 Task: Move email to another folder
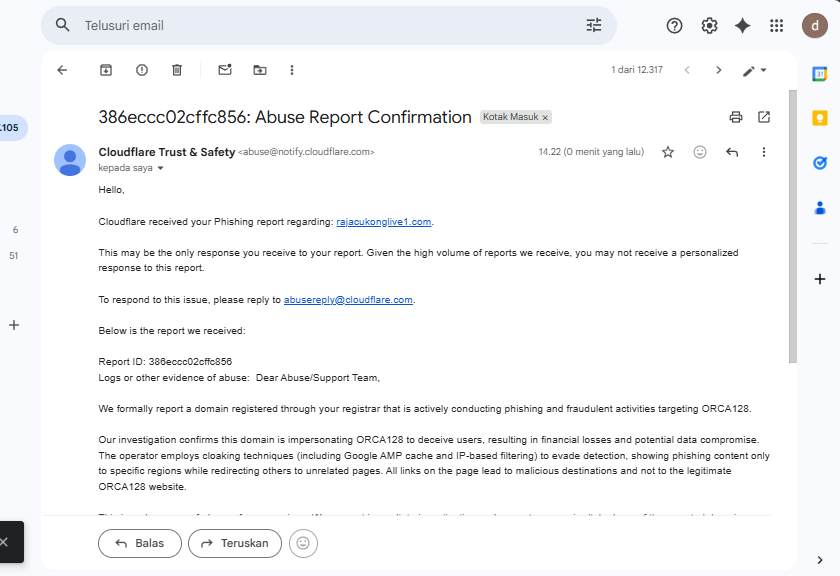pyautogui.click(x=260, y=70)
